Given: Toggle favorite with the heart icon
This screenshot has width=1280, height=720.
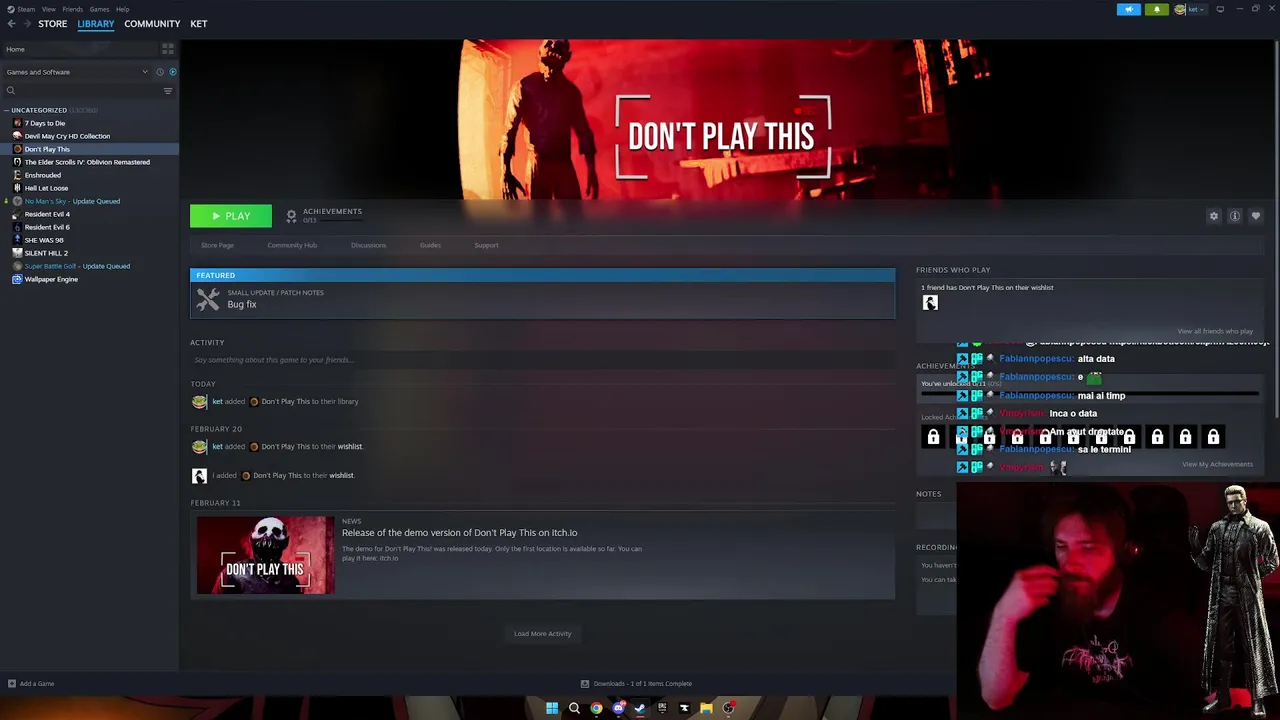Looking at the screenshot, I should (1256, 216).
